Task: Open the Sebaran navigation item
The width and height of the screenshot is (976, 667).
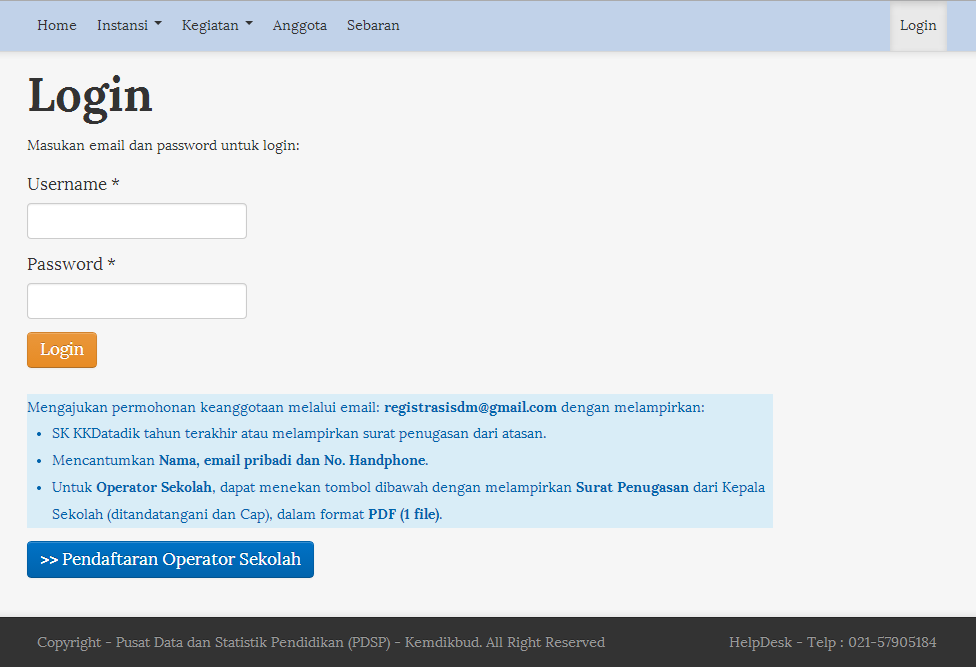Action: click(373, 25)
